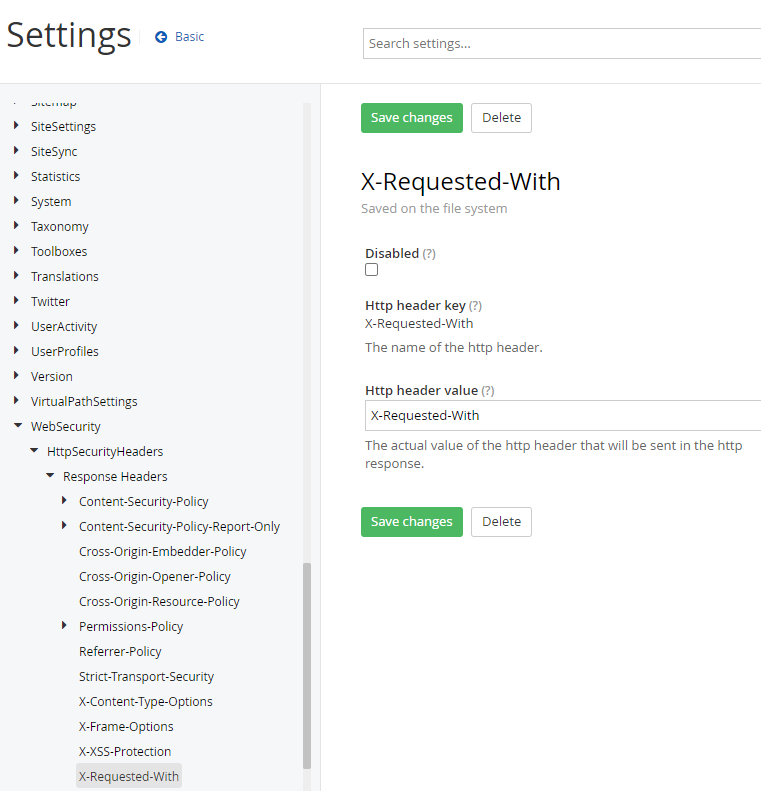Open help tooltip next to Disabled
Image resolution: width=761 pixels, height=791 pixels.
(429, 254)
